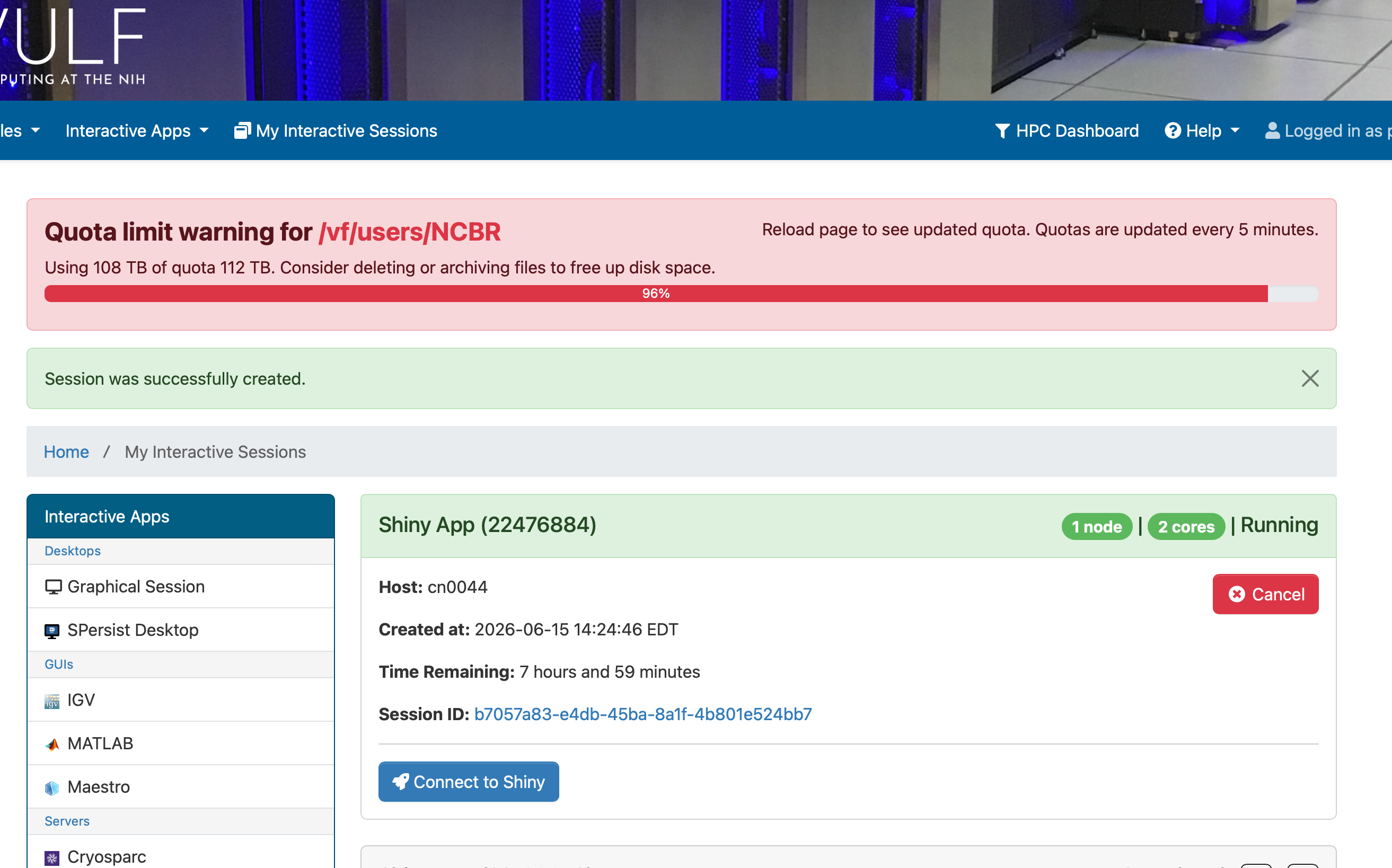Viewport: 1392px width, 868px height.
Task: Dismiss the session created success alert
Action: pyautogui.click(x=1310, y=378)
